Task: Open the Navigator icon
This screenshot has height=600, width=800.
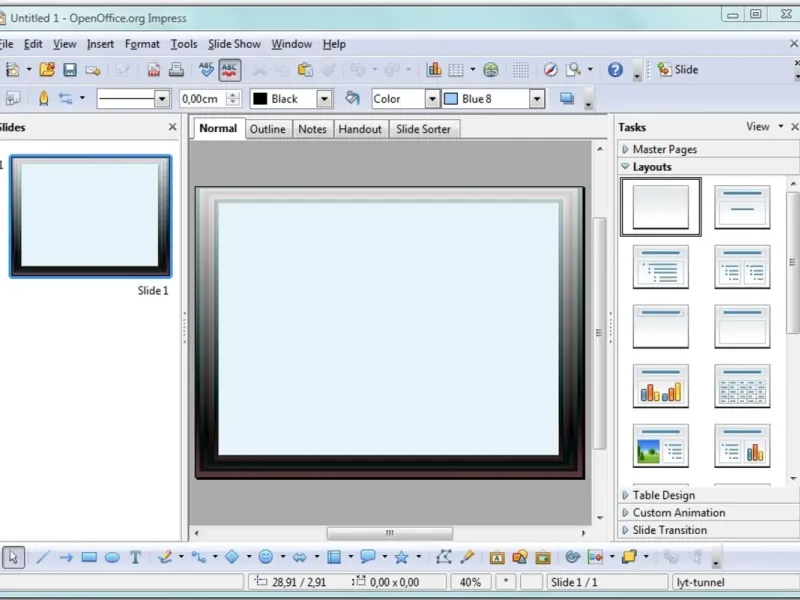Action: coord(551,69)
